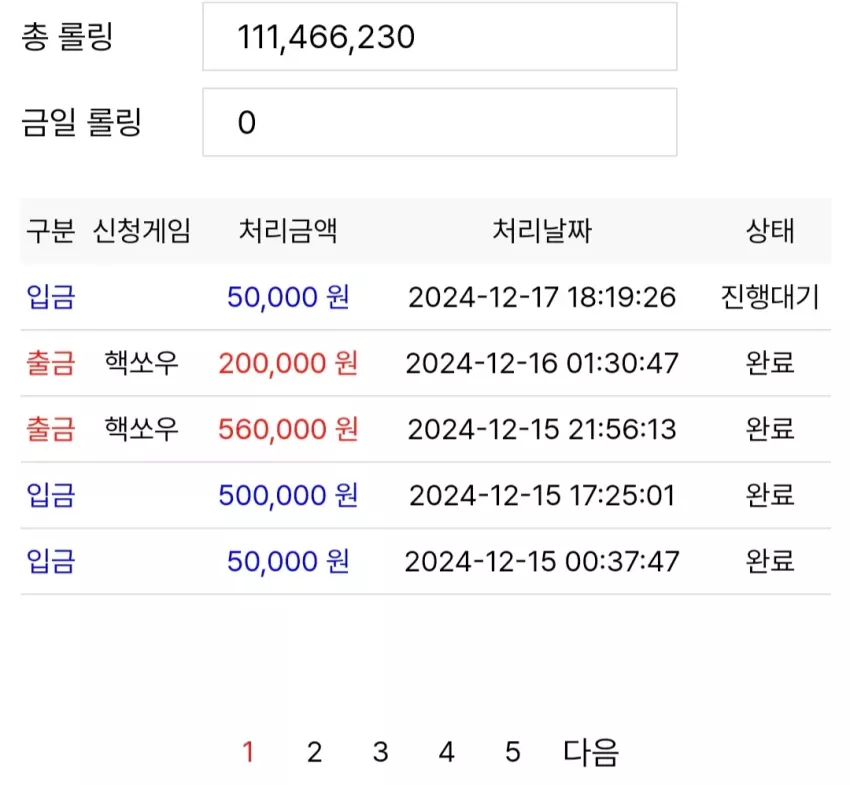Go to page 3
Viewport: 850px width, 785px height.
[381, 752]
